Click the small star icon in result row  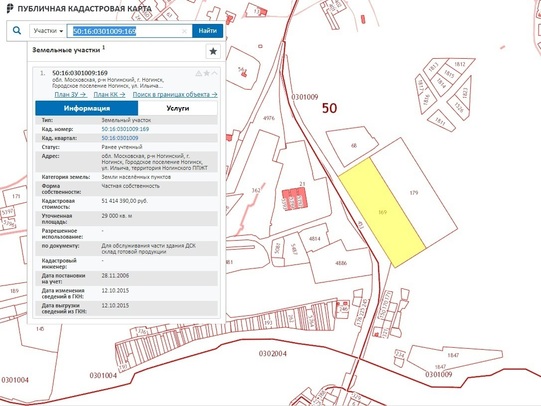pyautogui.click(x=206, y=73)
